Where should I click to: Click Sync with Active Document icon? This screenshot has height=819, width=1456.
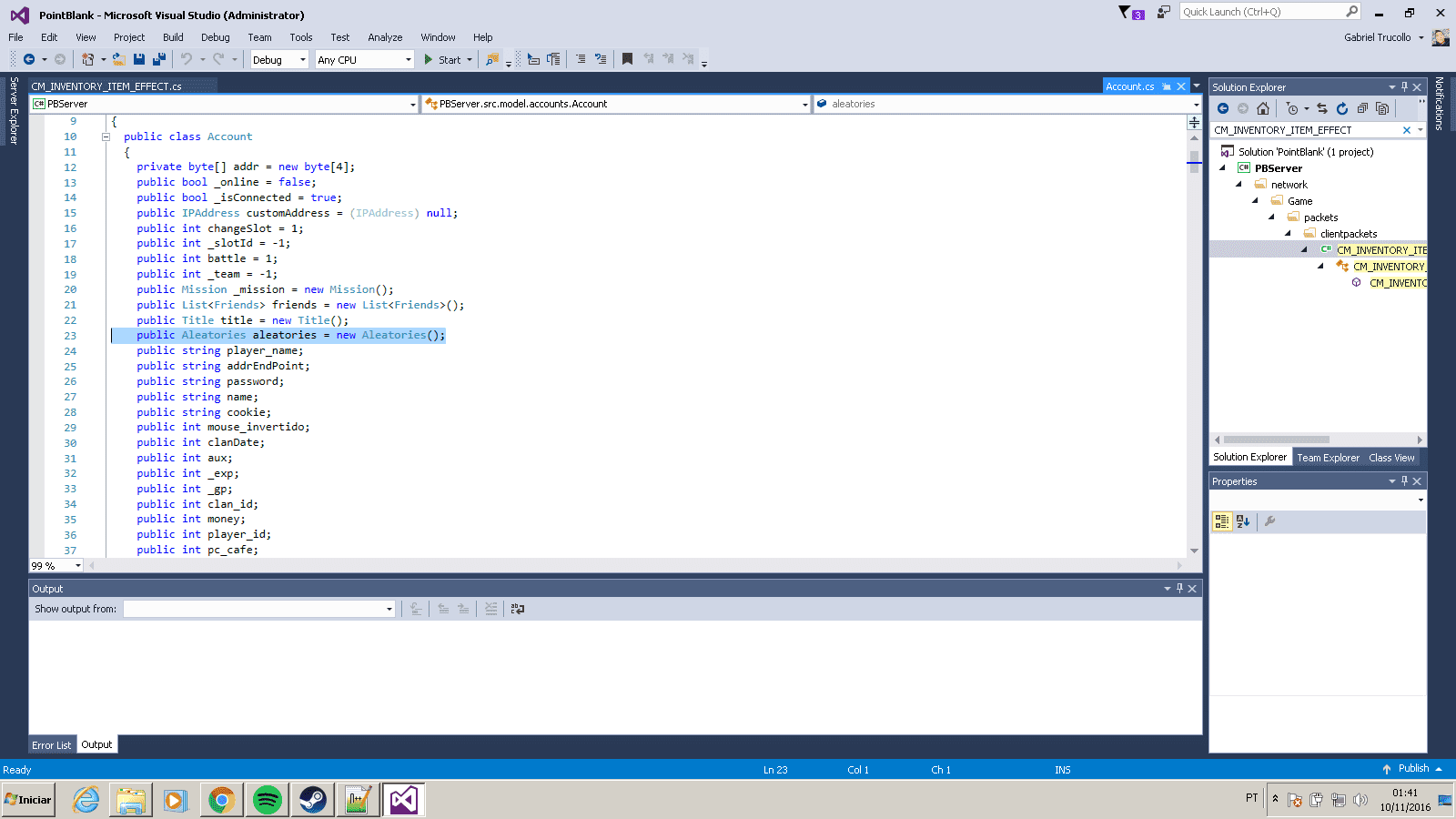[x=1322, y=108]
